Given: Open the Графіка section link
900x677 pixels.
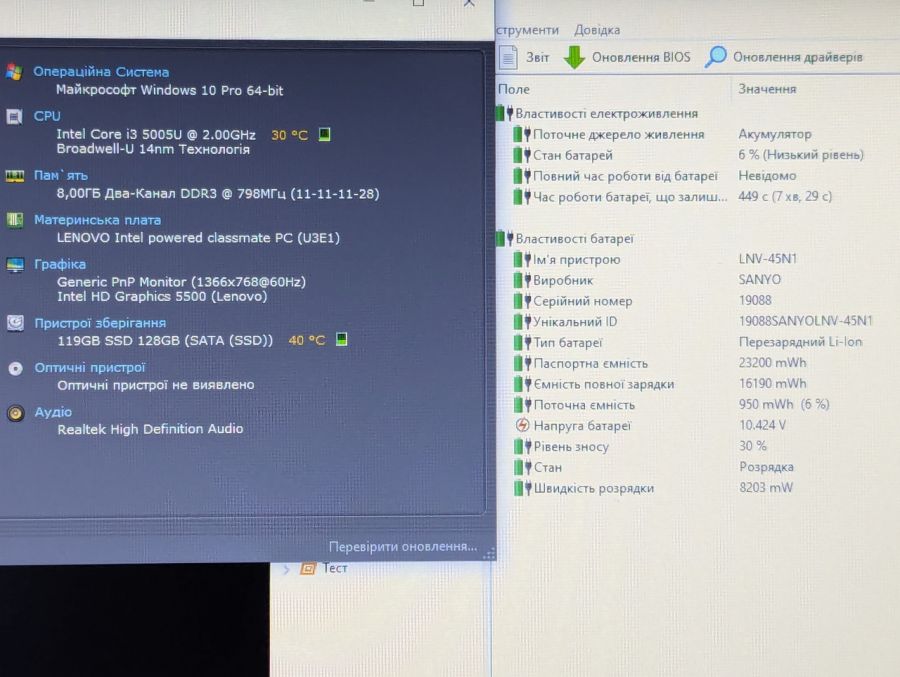Looking at the screenshot, I should pos(60,264).
